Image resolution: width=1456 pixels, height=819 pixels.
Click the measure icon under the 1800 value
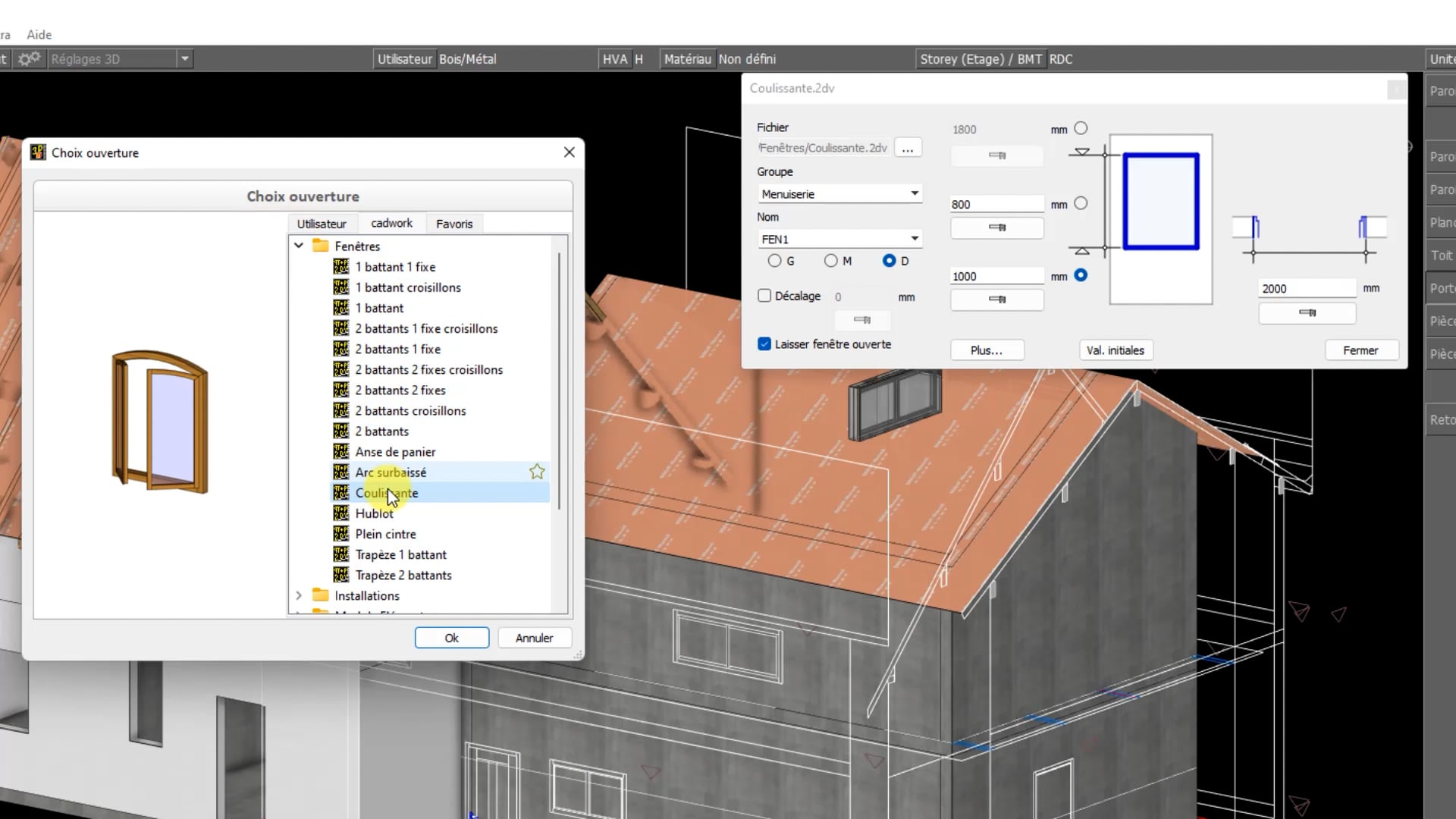click(x=997, y=155)
